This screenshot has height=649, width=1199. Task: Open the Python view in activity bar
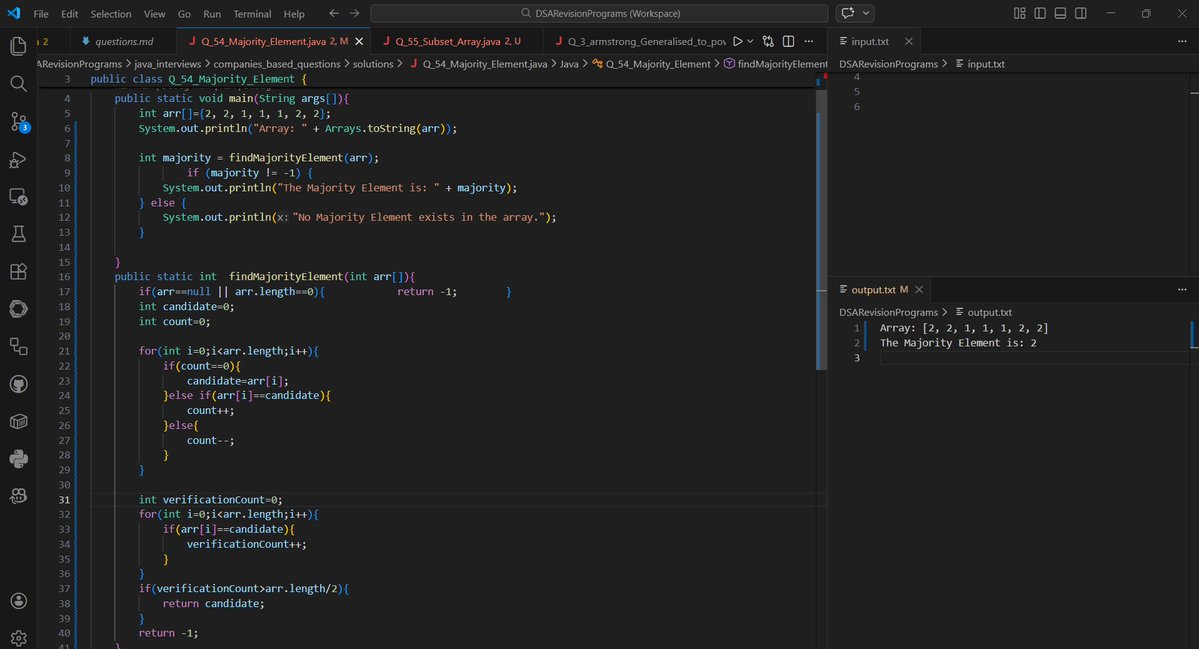(18, 459)
